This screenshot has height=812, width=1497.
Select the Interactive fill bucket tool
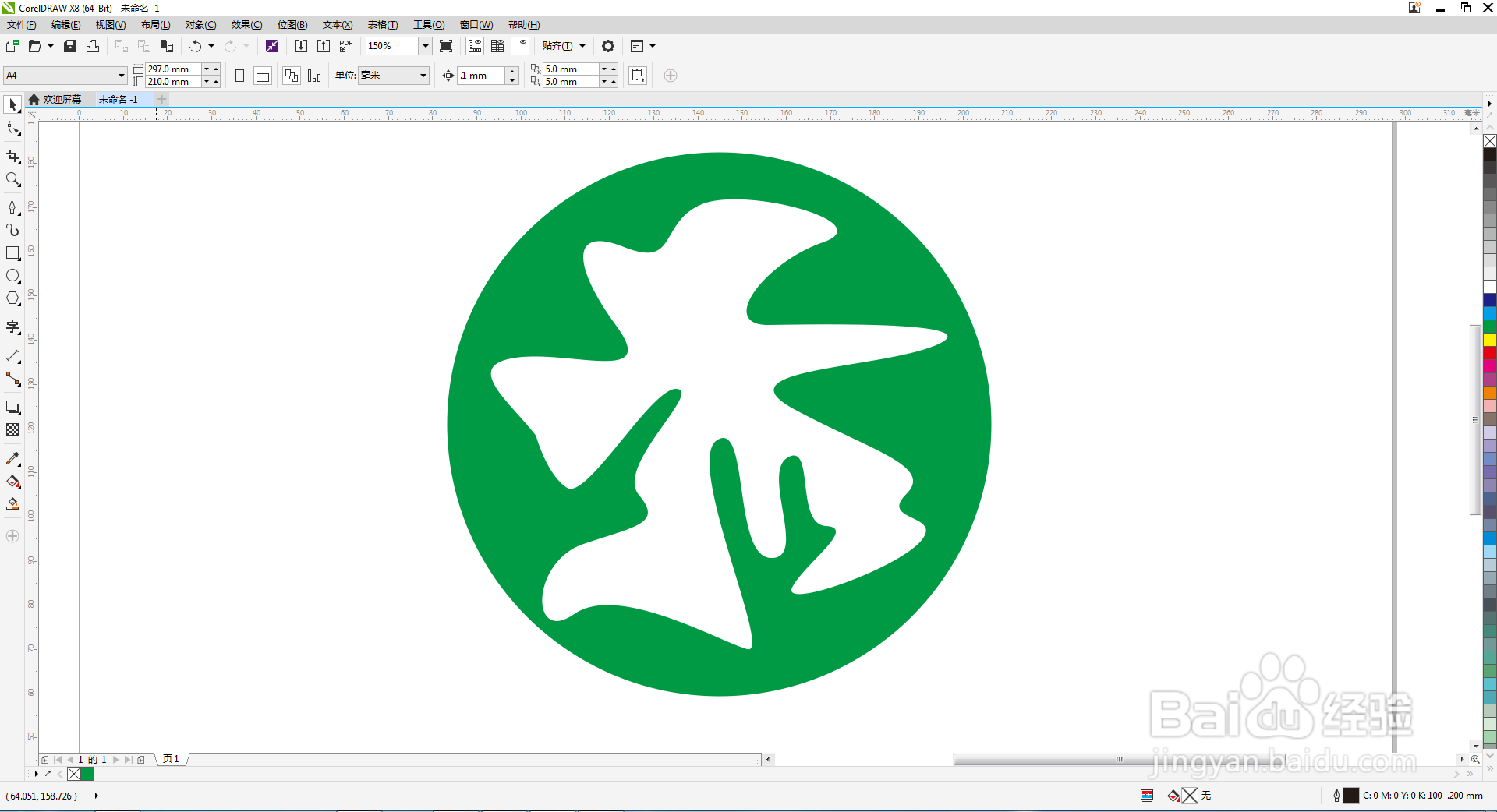[x=12, y=481]
